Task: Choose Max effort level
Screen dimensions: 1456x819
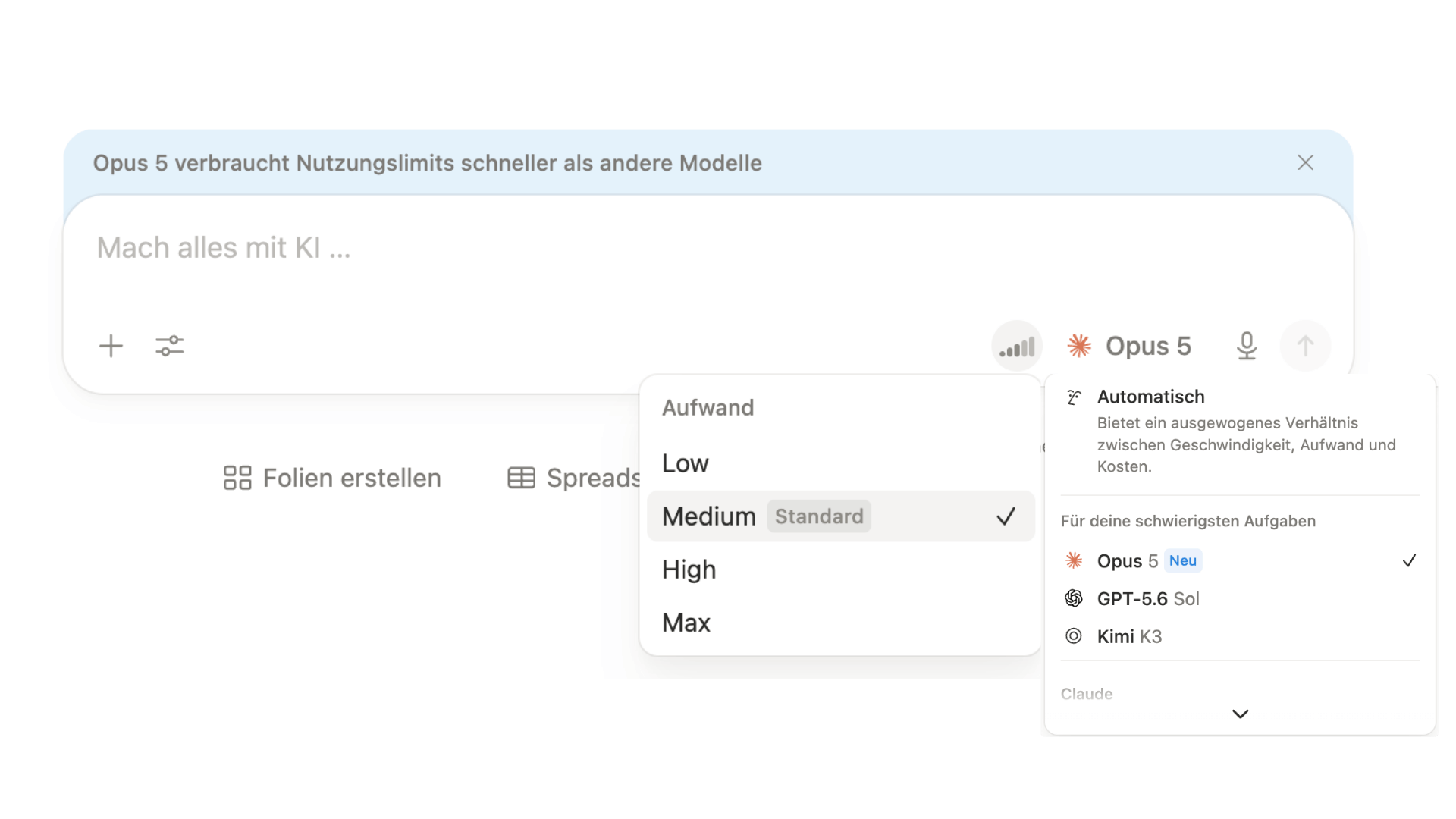Action: click(x=840, y=623)
